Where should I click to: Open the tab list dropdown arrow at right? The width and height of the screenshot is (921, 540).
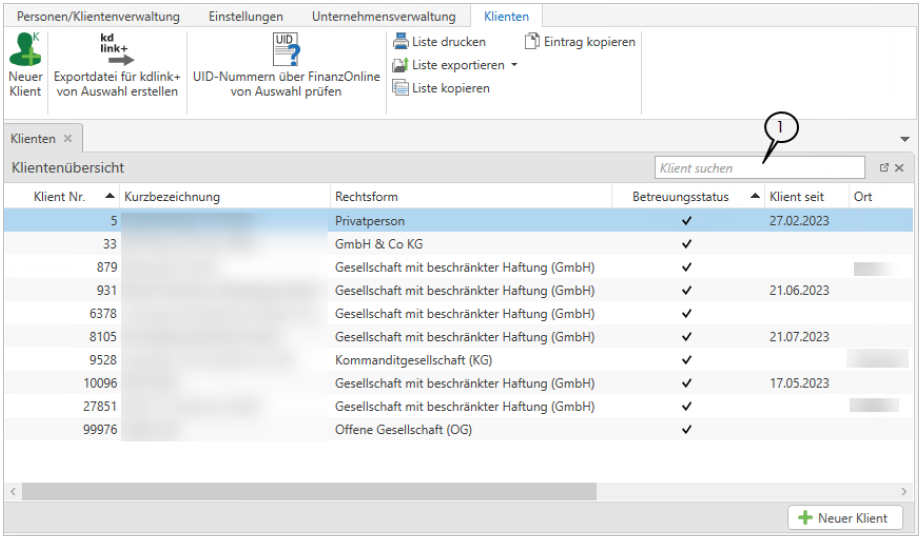click(x=904, y=139)
